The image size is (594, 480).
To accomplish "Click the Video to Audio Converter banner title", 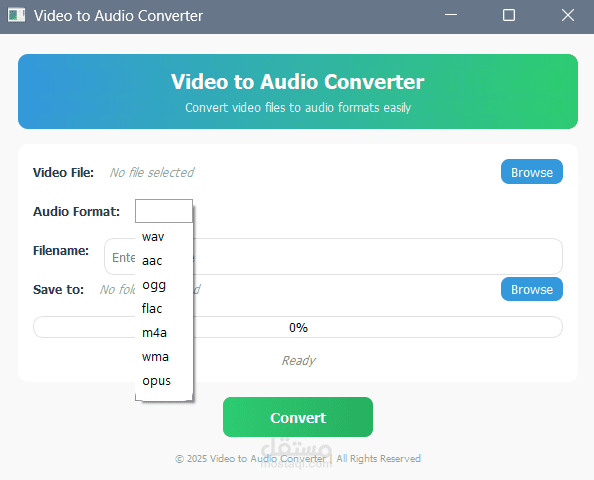I will [298, 81].
